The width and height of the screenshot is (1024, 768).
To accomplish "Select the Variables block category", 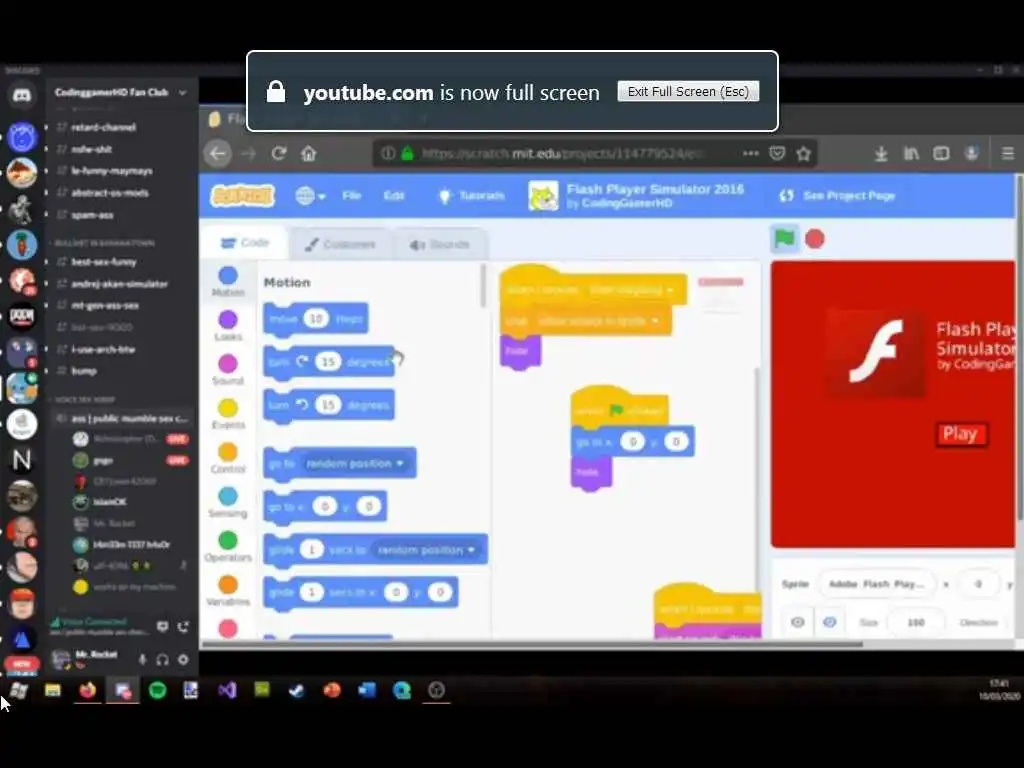I will (228, 591).
